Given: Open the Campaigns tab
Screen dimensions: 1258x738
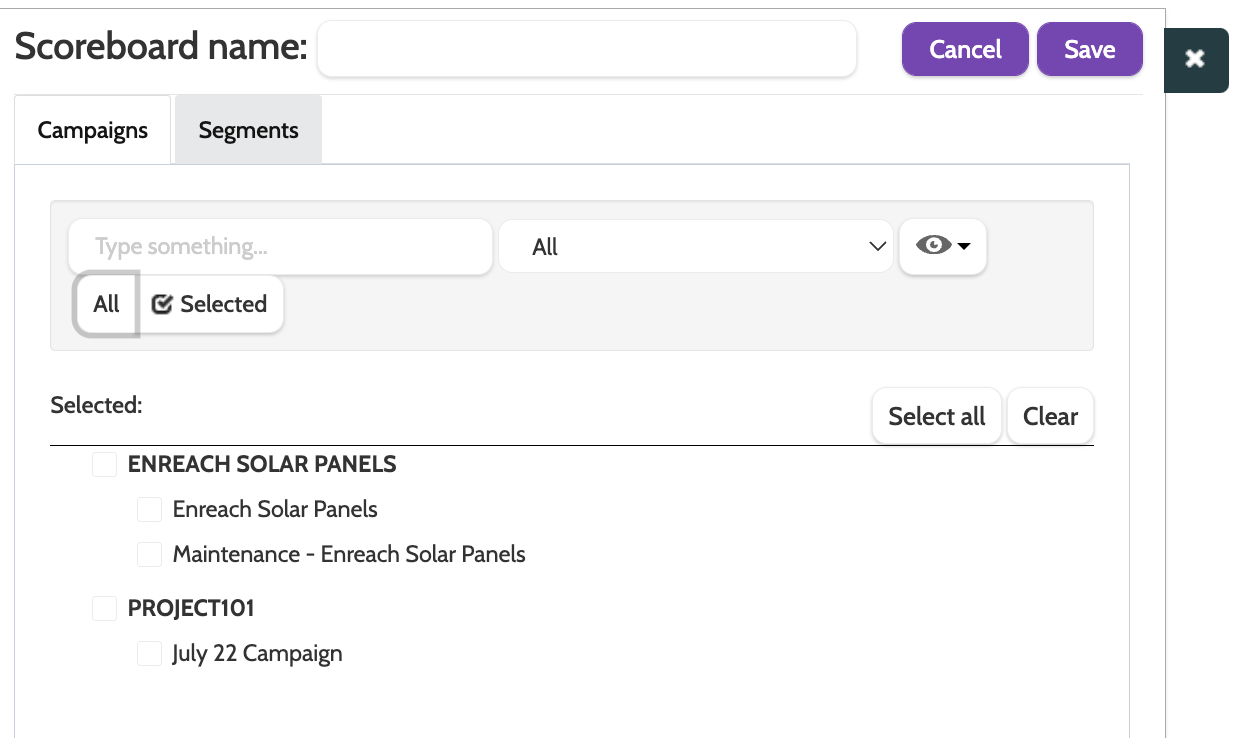Looking at the screenshot, I should click(93, 130).
